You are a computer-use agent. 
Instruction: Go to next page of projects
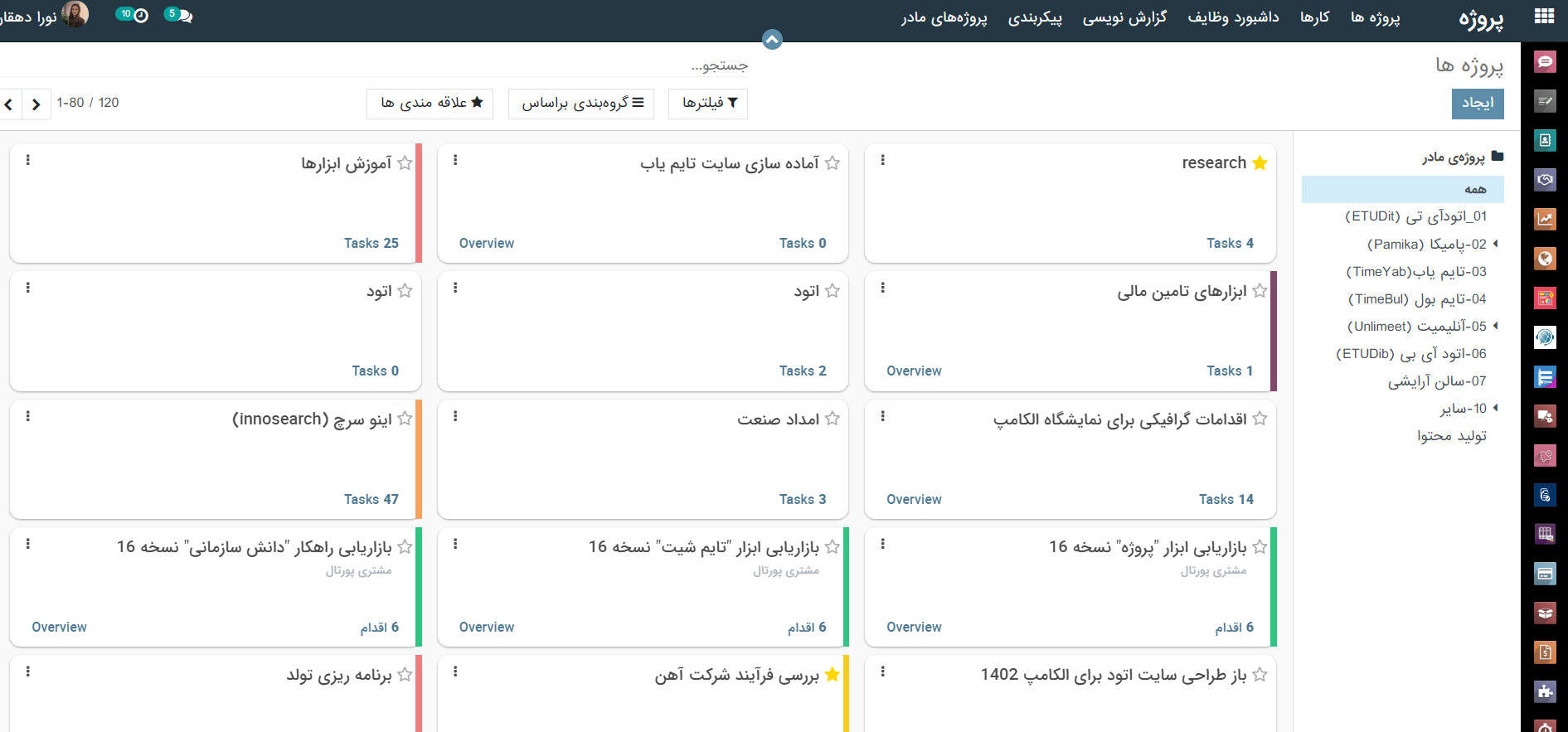[x=36, y=104]
